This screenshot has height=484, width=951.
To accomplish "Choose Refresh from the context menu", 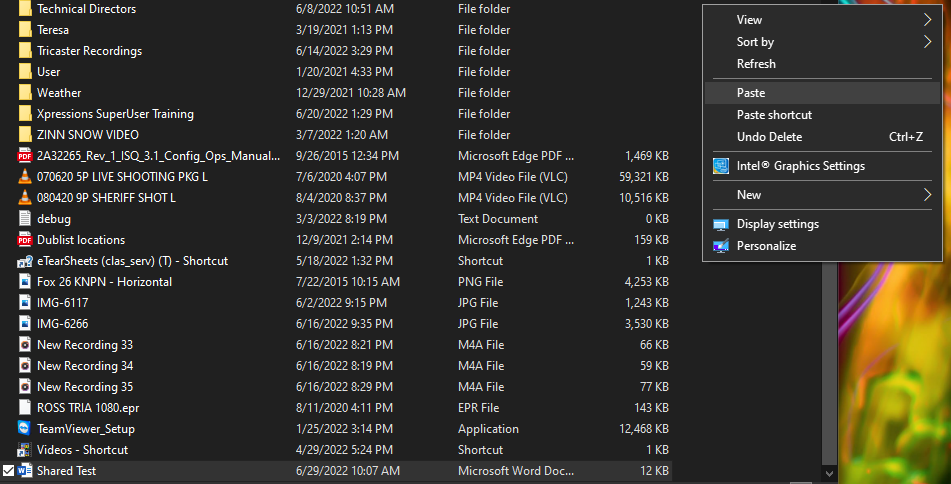I will [x=822, y=64].
